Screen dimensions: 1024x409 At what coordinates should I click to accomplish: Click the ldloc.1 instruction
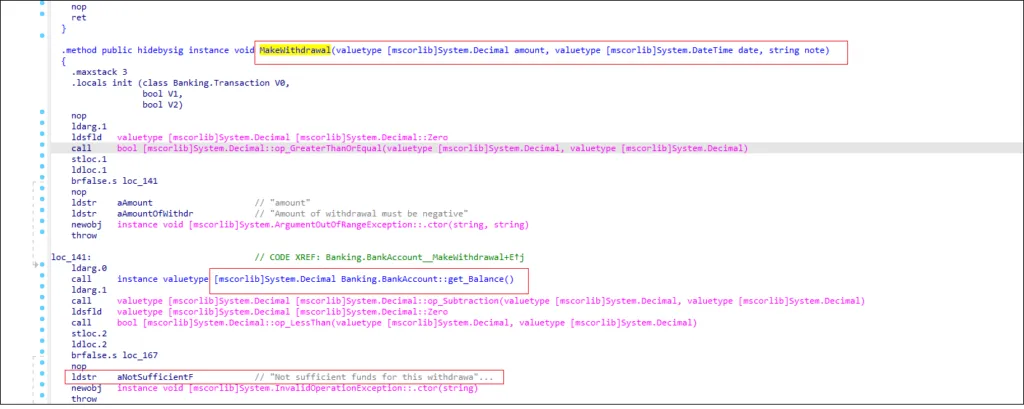tap(91, 170)
